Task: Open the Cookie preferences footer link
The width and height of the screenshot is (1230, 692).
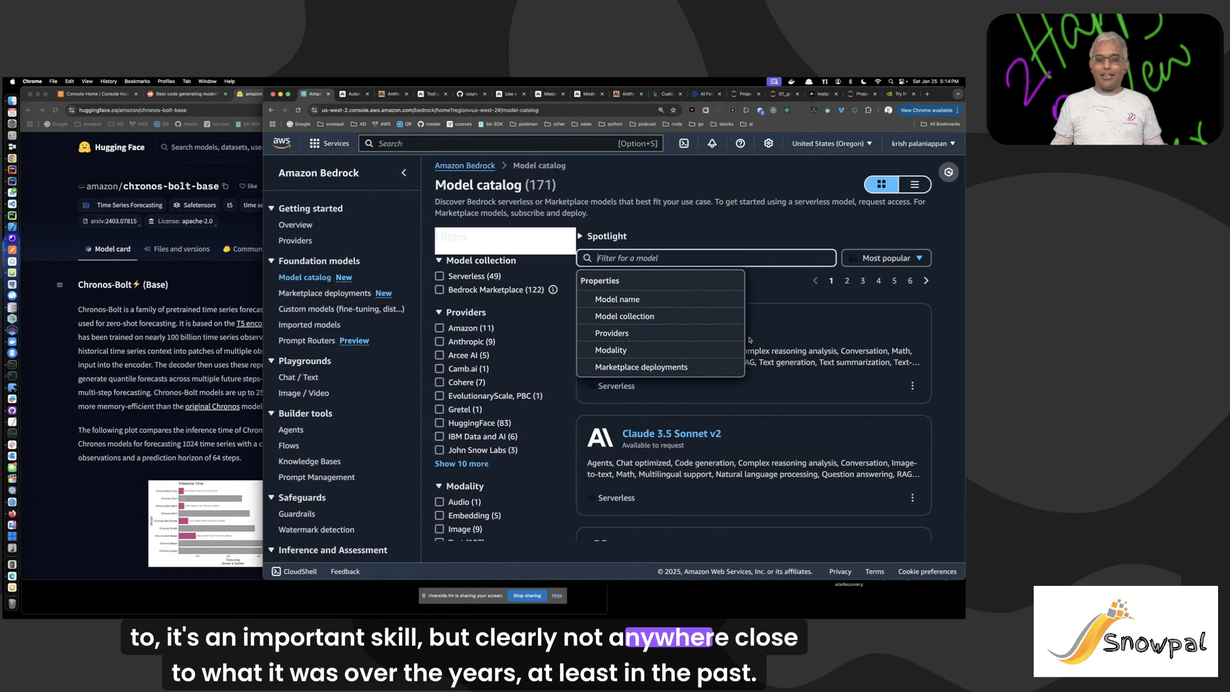Action: coord(927,572)
